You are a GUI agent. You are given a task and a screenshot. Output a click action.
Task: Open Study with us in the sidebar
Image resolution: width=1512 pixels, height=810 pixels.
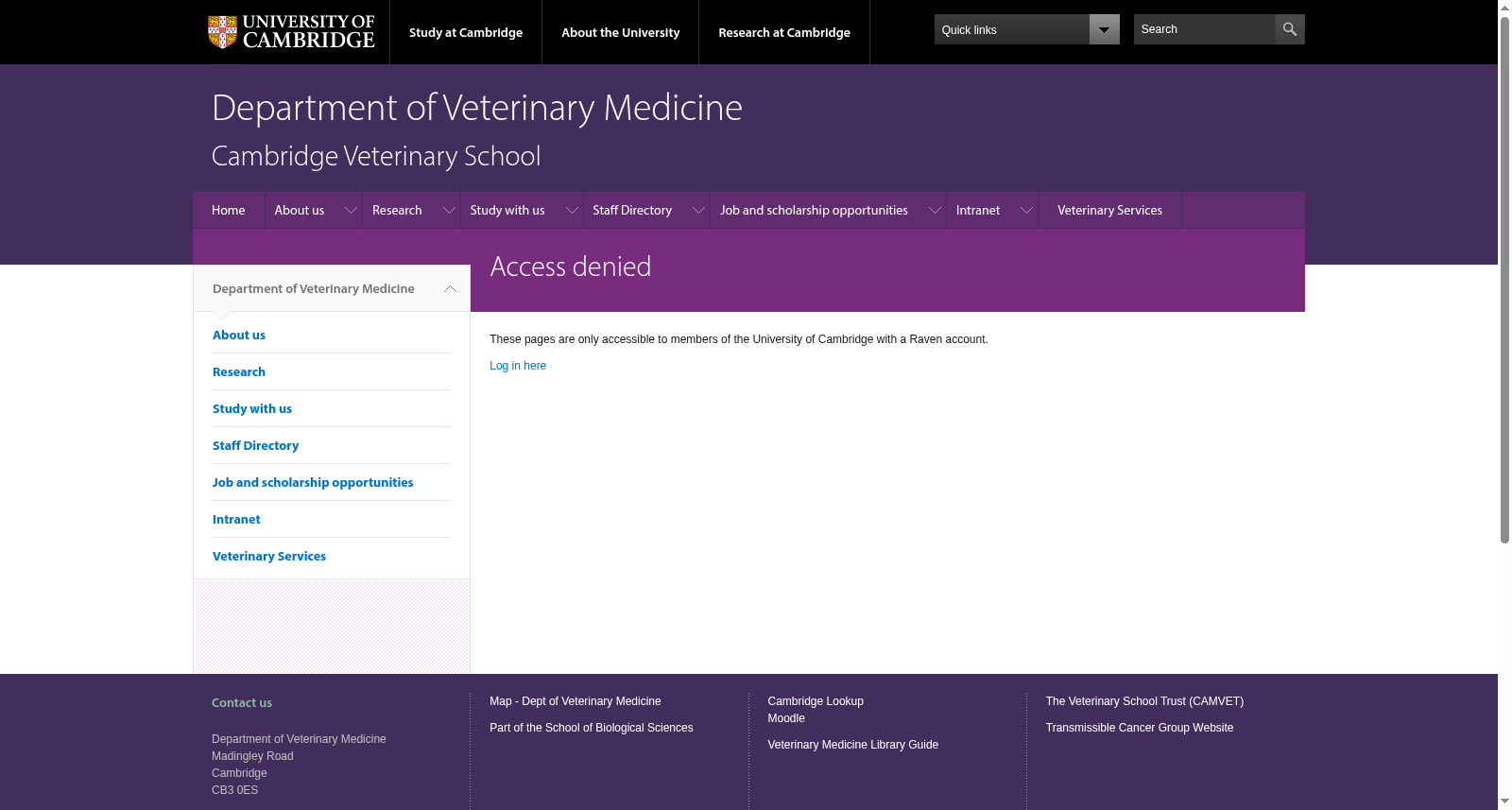(x=252, y=408)
